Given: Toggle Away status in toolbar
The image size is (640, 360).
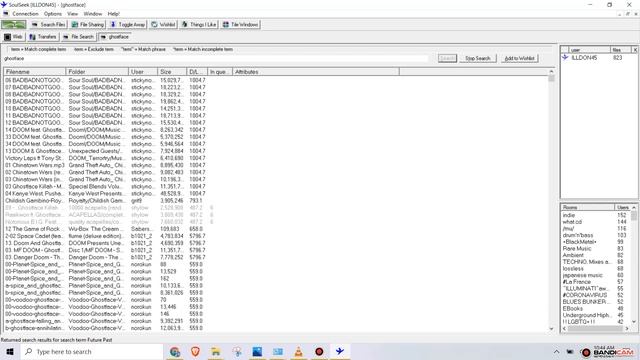Looking at the screenshot, I should point(128,24).
